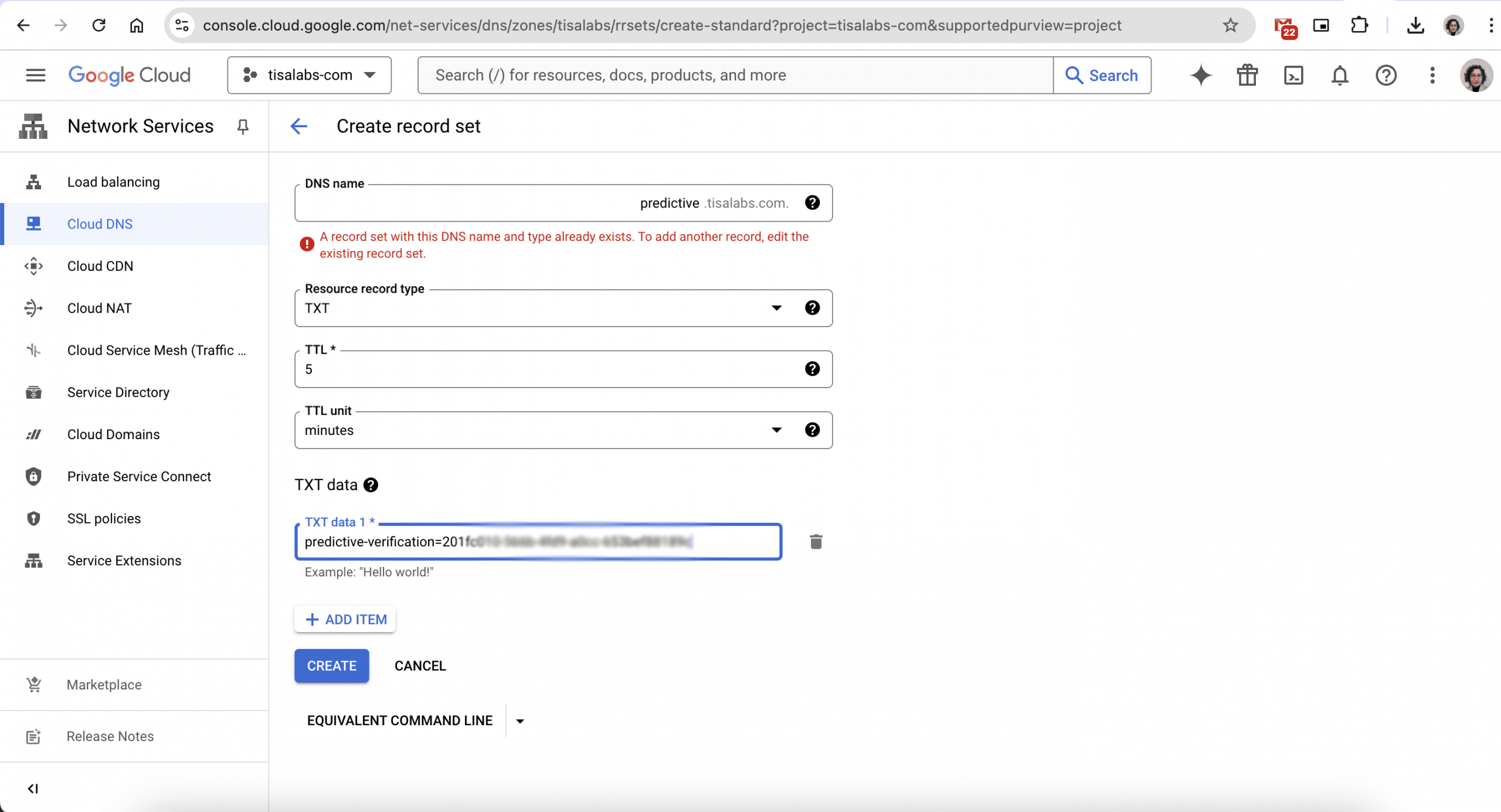Expand the equivalent command line dropdown arrow

(520, 721)
